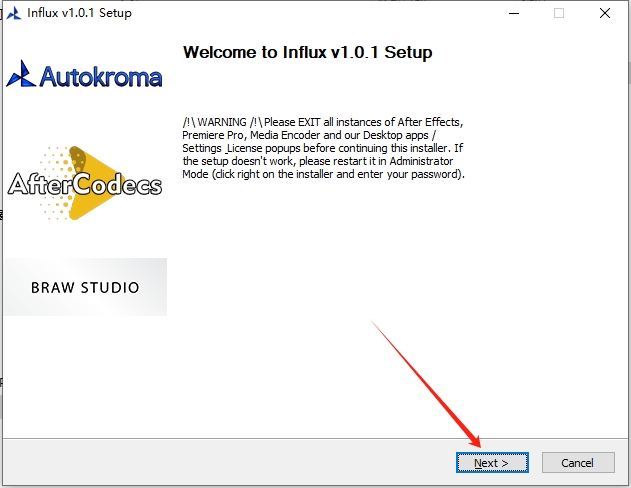Click the Autokroma logo
Image resolution: width=631 pixels, height=488 pixels.
tap(85, 75)
